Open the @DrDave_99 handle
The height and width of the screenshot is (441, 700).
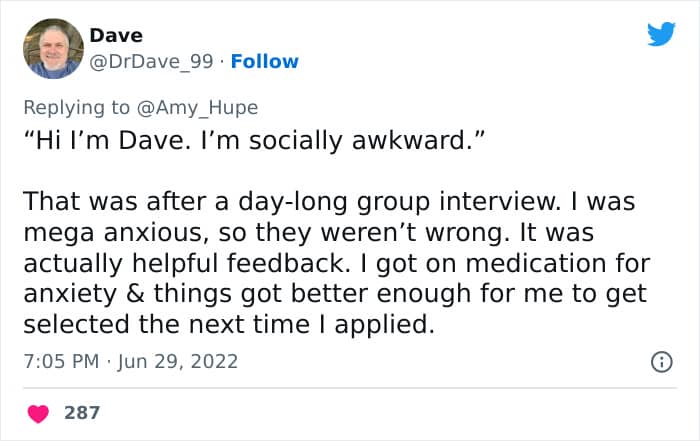pos(151,62)
